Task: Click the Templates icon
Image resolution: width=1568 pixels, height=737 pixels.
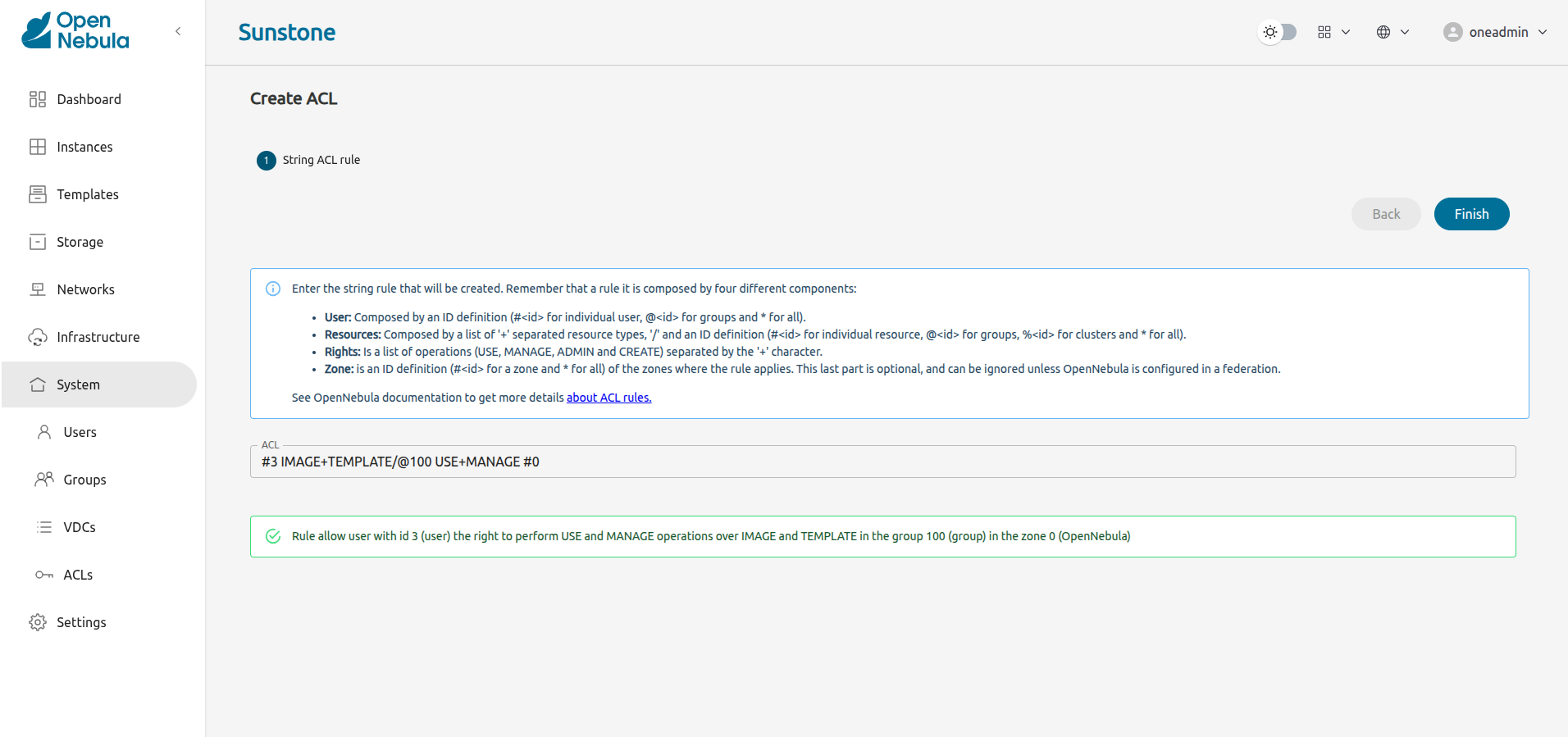Action: (38, 194)
